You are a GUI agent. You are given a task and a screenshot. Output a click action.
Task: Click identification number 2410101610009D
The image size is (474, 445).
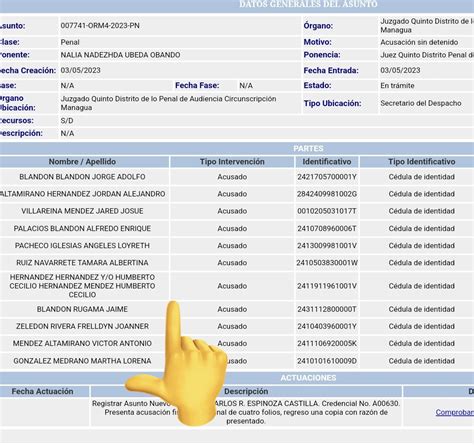tap(327, 361)
